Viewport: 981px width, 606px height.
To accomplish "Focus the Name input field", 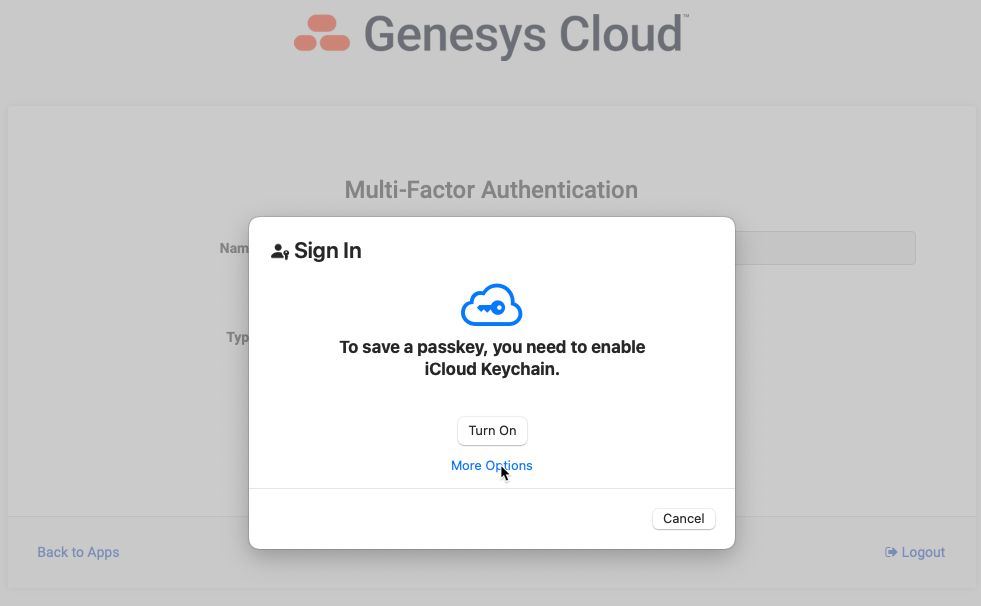I will (825, 248).
